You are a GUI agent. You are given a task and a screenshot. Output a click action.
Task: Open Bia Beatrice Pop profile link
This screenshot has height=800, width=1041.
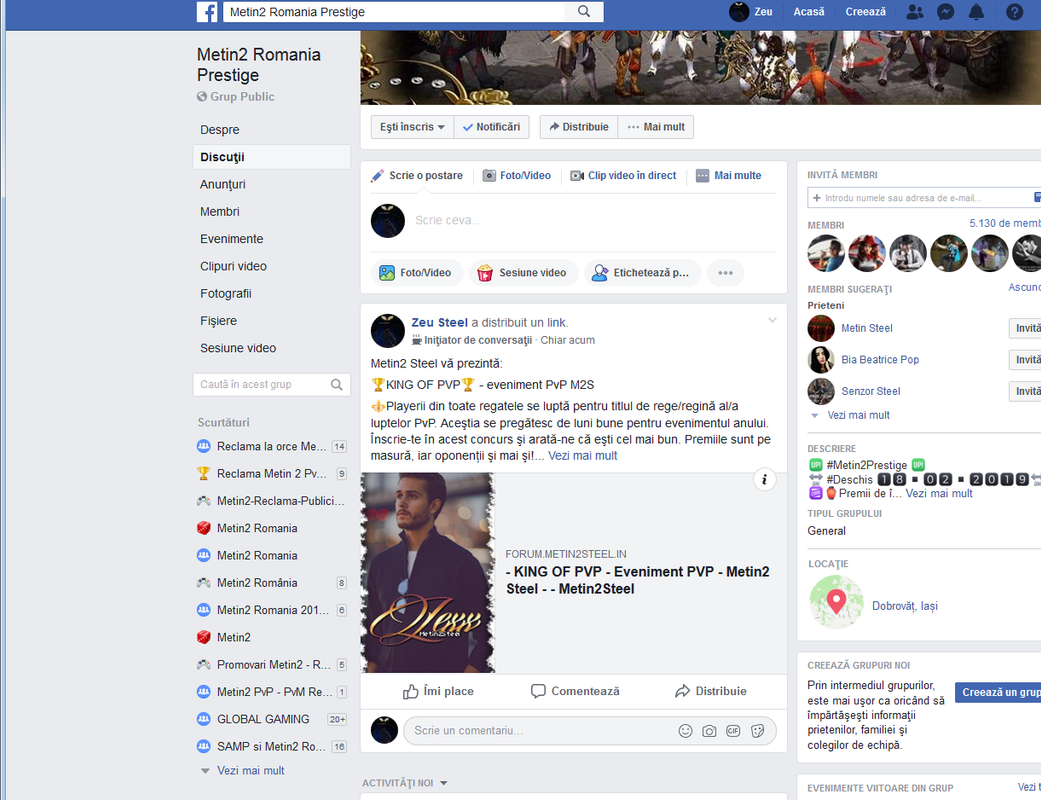click(880, 359)
